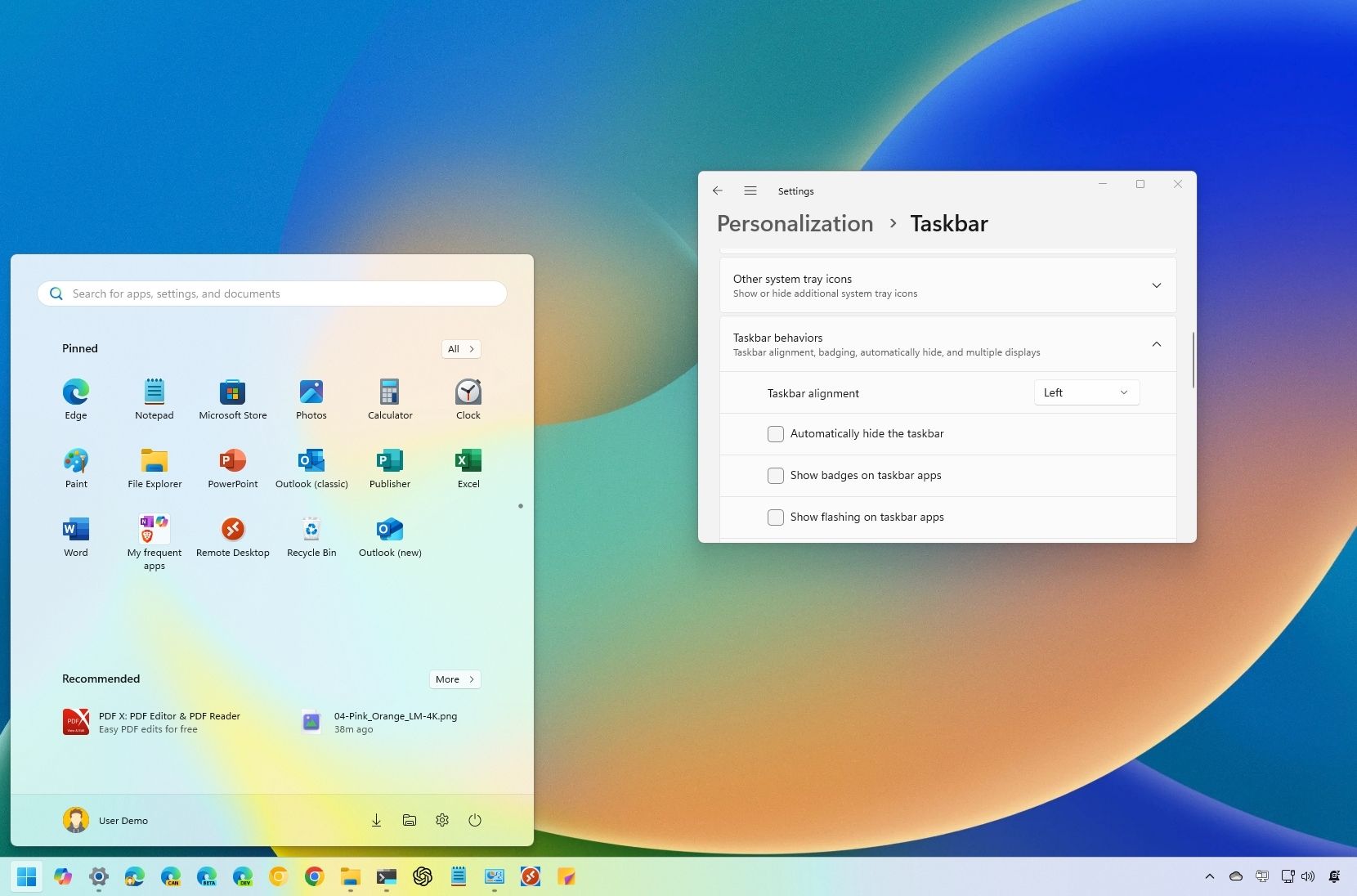This screenshot has width=1357, height=896.
Task: Enable Show flashing on taskbar apps
Action: (775, 517)
